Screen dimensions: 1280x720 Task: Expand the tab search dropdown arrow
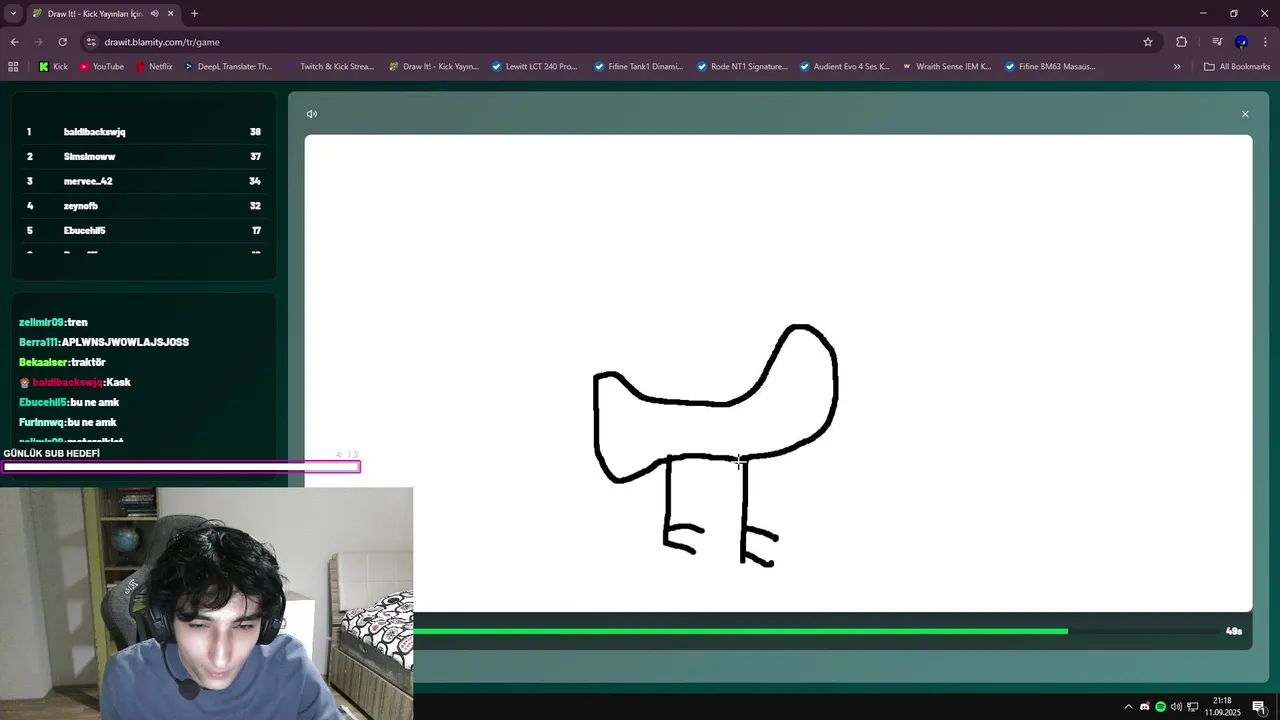pos(13,14)
